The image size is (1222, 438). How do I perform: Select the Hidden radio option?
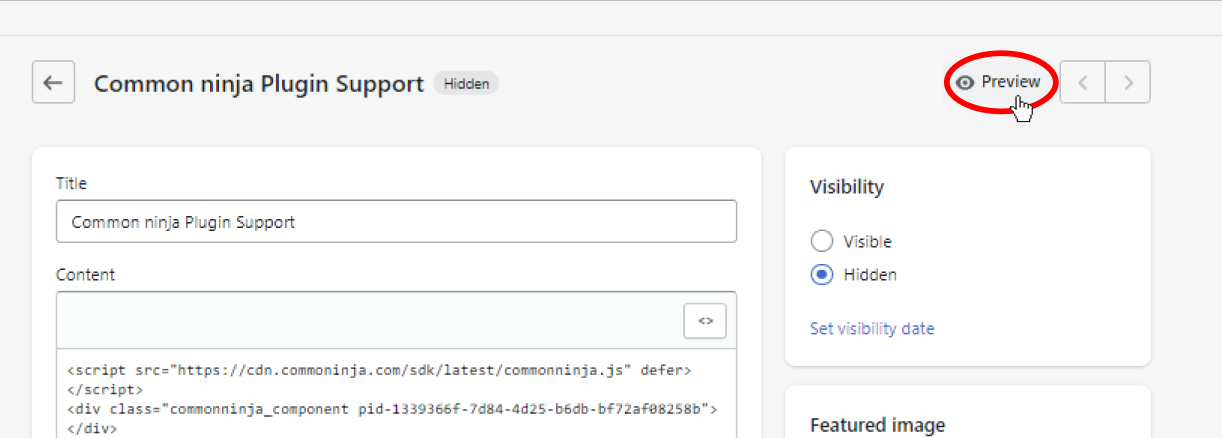pos(822,274)
